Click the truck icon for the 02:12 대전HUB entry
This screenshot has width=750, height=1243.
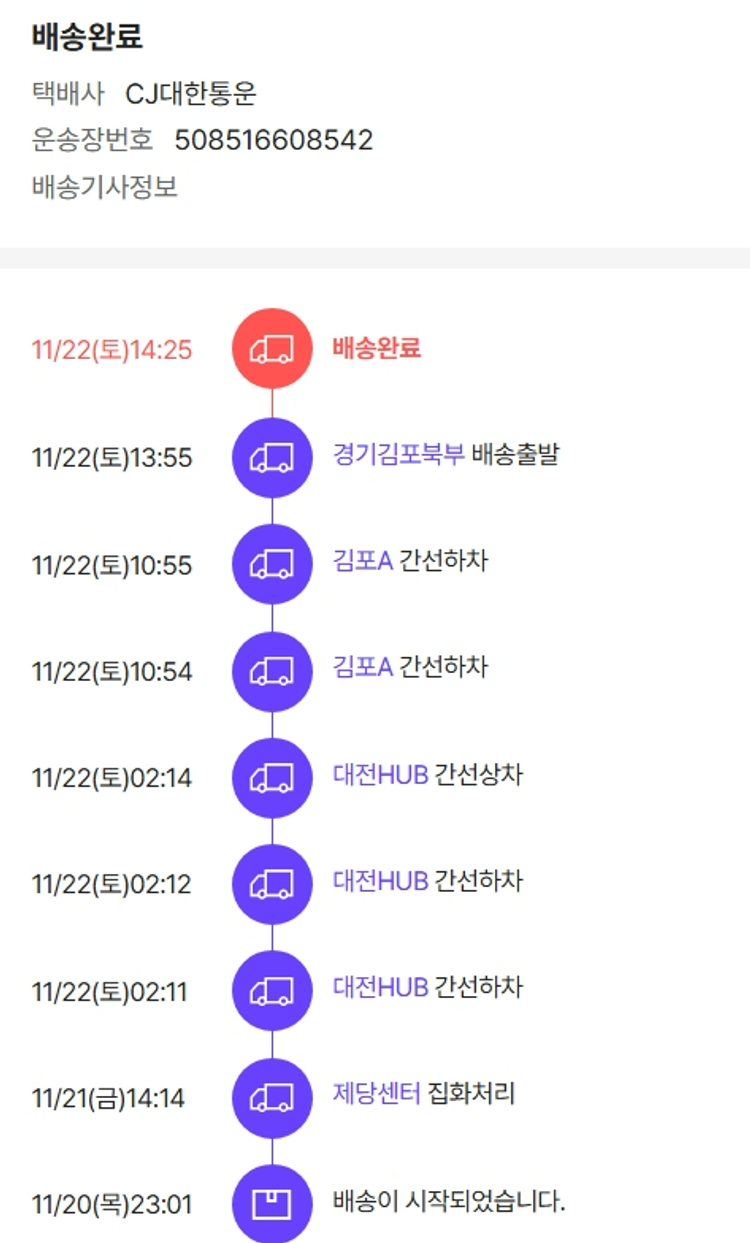click(272, 884)
